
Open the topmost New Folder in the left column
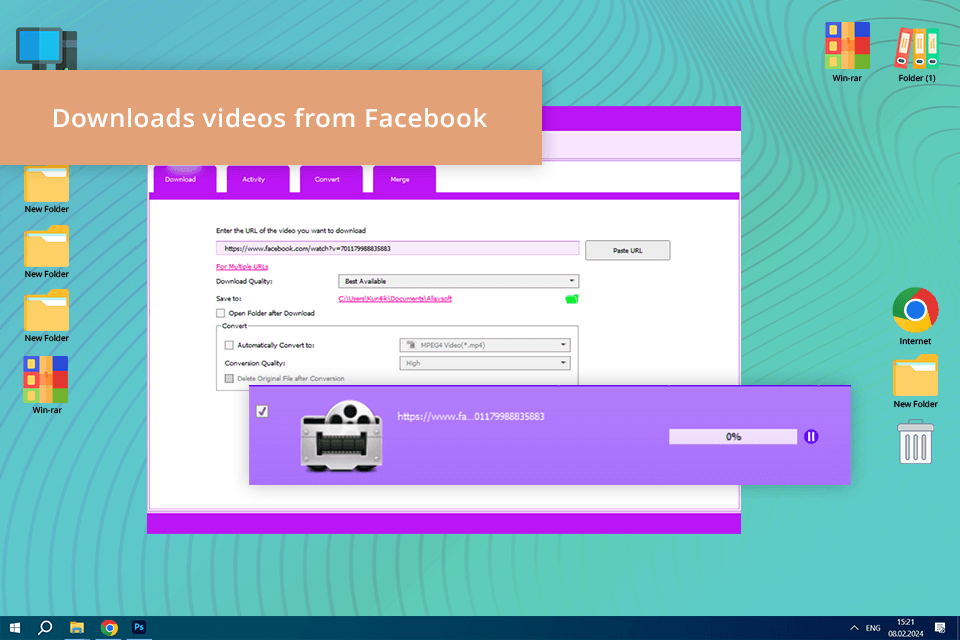[x=47, y=184]
